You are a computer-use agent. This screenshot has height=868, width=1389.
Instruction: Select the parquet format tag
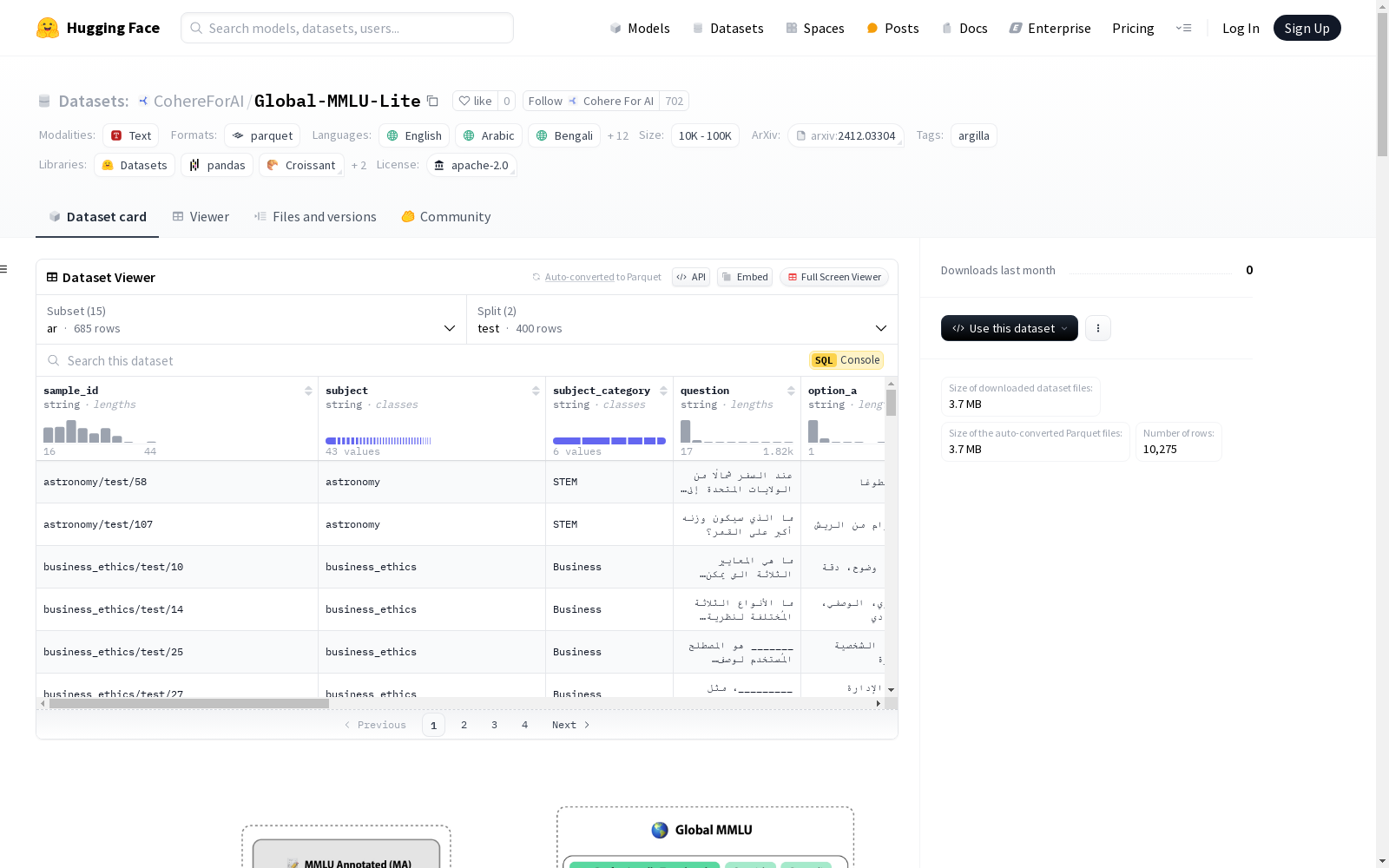(262, 135)
